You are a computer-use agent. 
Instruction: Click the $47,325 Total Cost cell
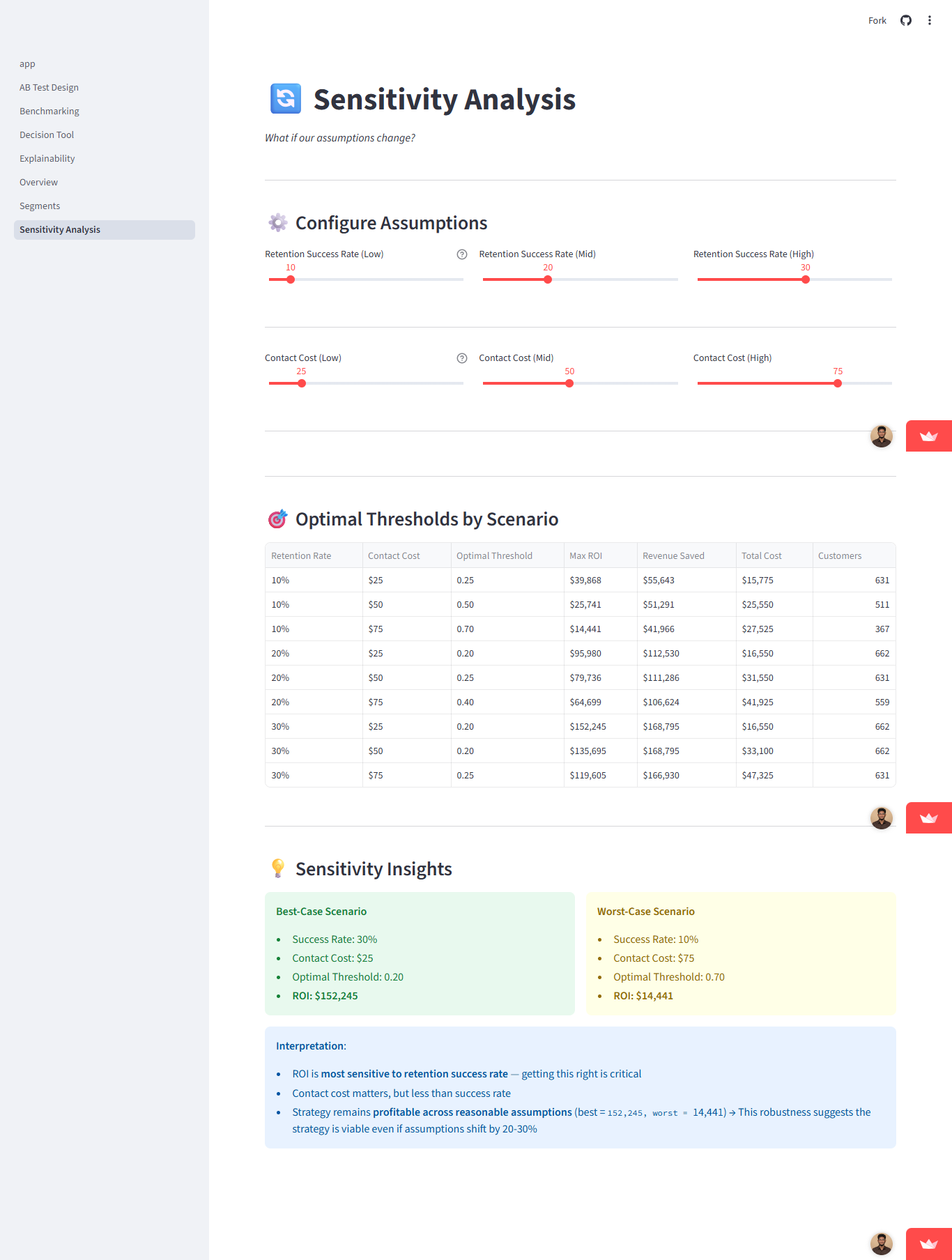point(774,775)
